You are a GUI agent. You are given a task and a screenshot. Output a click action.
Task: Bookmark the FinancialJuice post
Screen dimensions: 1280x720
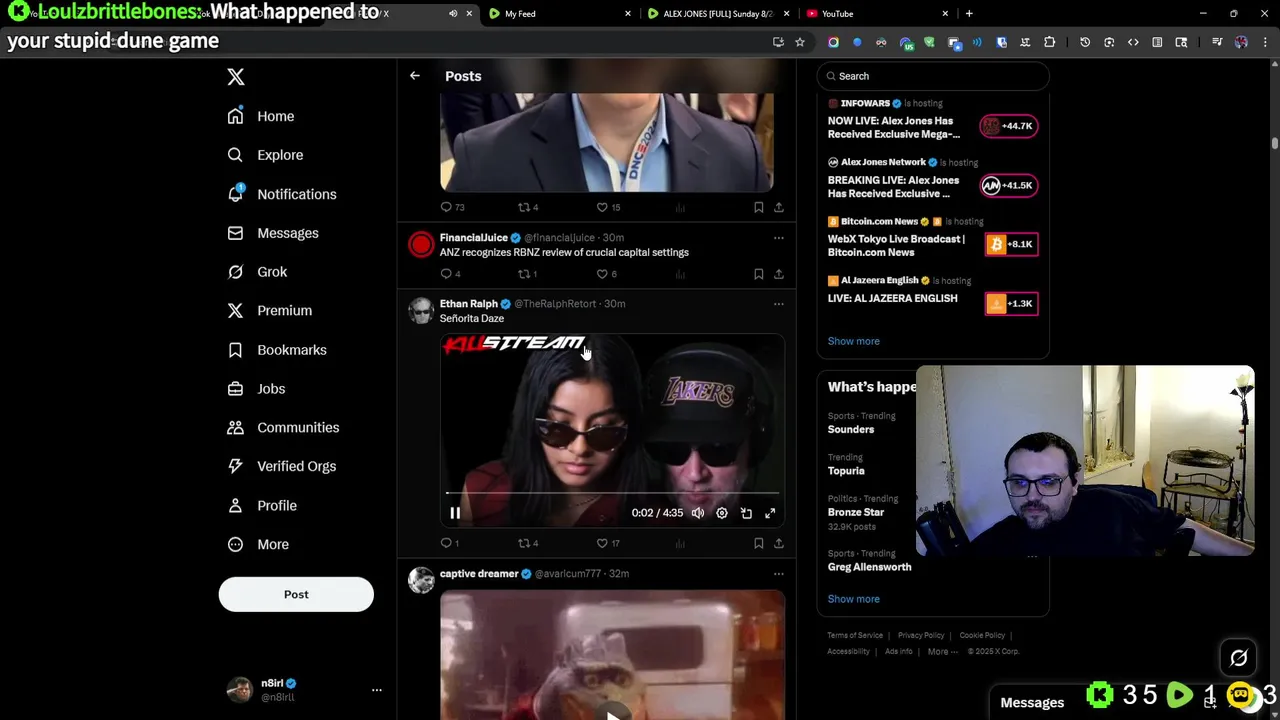tap(759, 274)
